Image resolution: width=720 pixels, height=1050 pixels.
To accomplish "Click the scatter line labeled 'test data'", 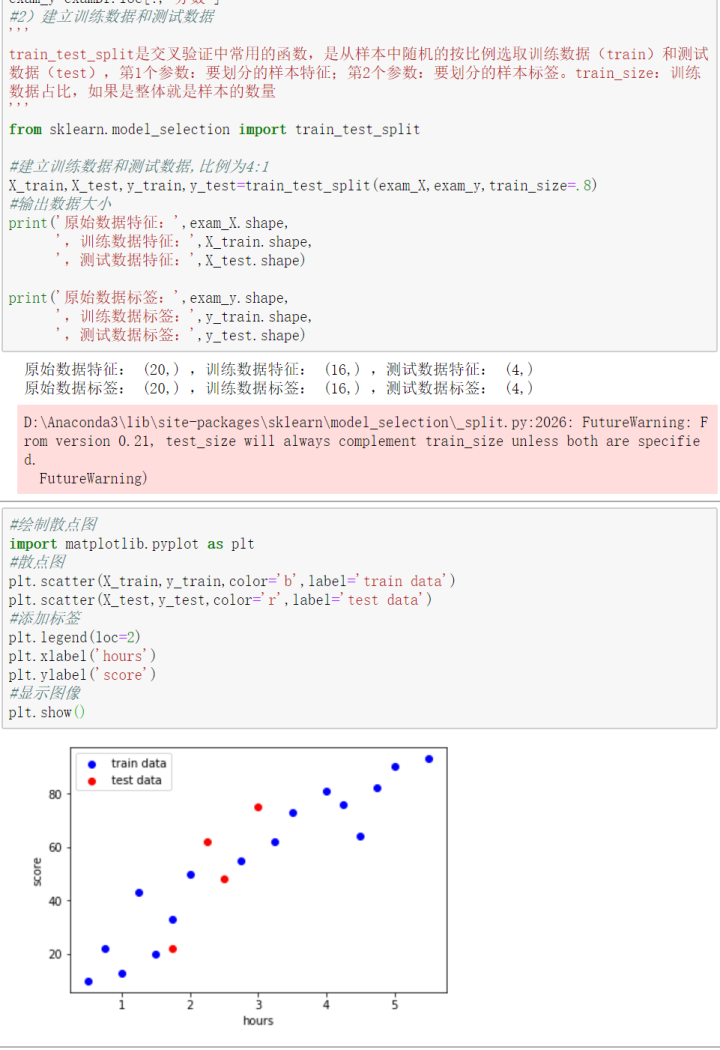I will tap(220, 599).
